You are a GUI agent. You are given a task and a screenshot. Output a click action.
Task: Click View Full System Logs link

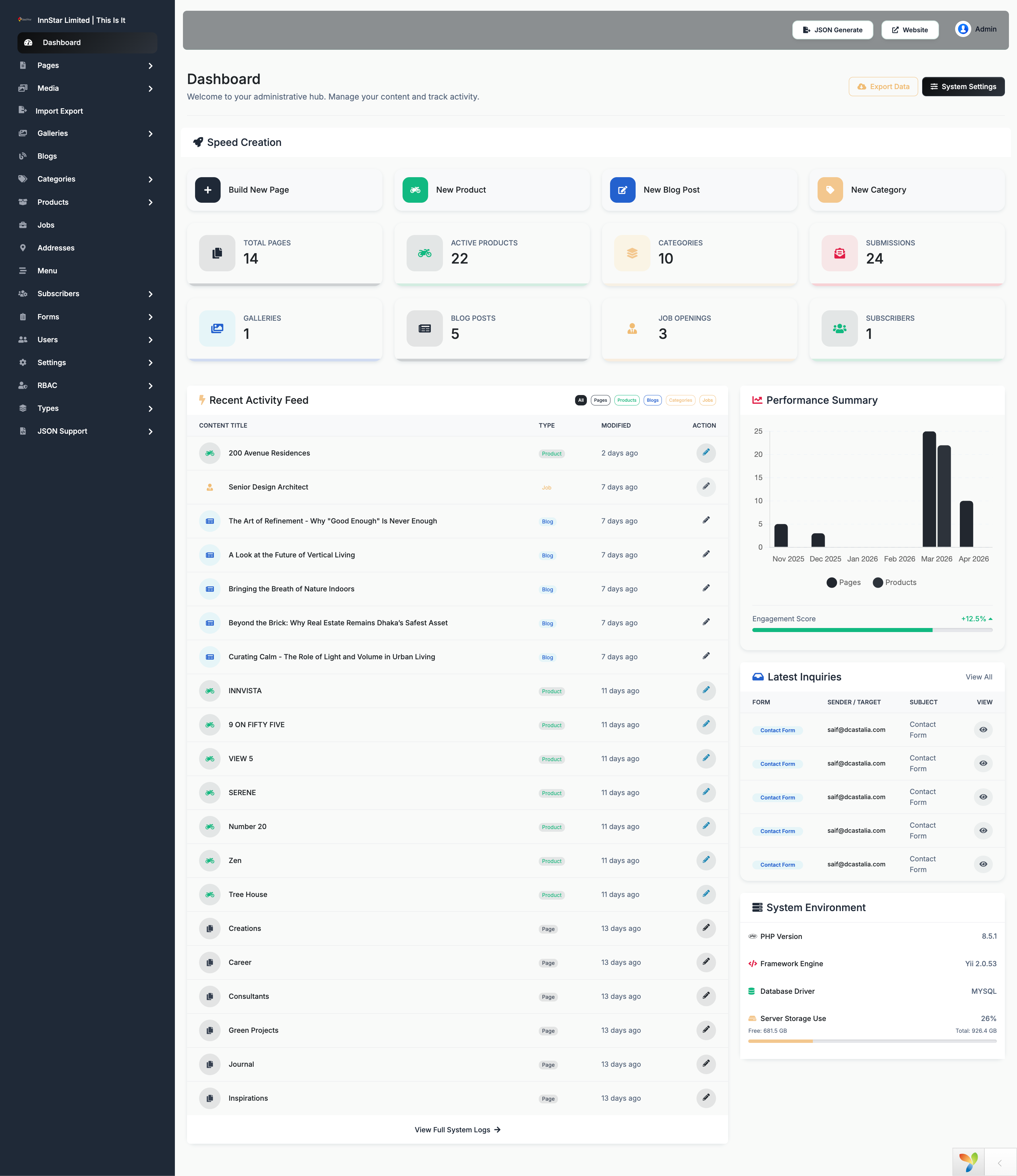tap(457, 1130)
